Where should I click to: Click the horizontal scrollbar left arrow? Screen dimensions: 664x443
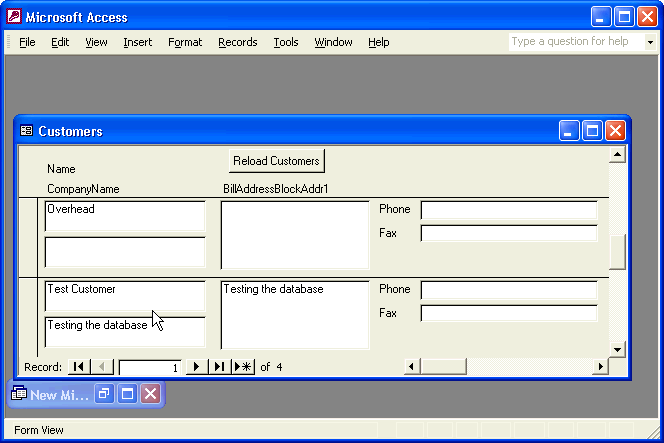pyautogui.click(x=411, y=366)
